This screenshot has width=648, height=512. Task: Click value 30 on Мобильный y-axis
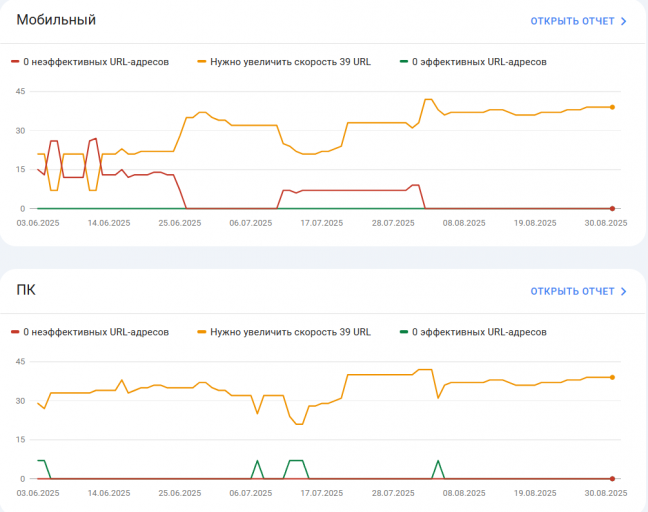click(x=21, y=131)
